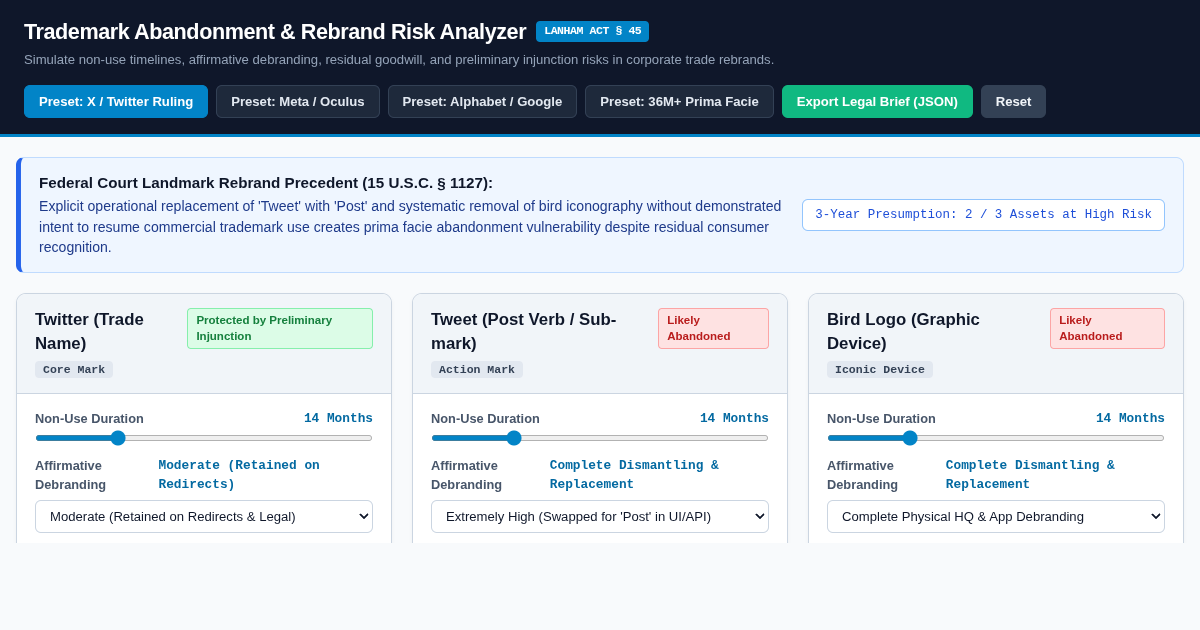Click 'Protected by Preliminary Injunction' status badge
Image resolution: width=1200 pixels, height=630 pixels.
click(x=280, y=328)
